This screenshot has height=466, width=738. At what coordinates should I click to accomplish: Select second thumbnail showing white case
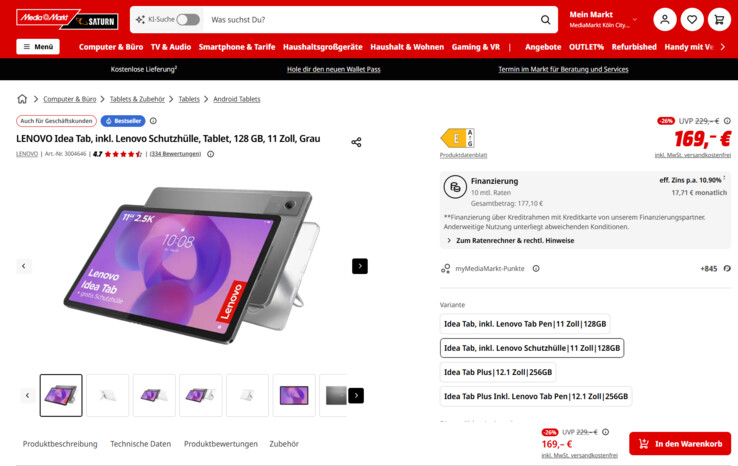tap(107, 395)
